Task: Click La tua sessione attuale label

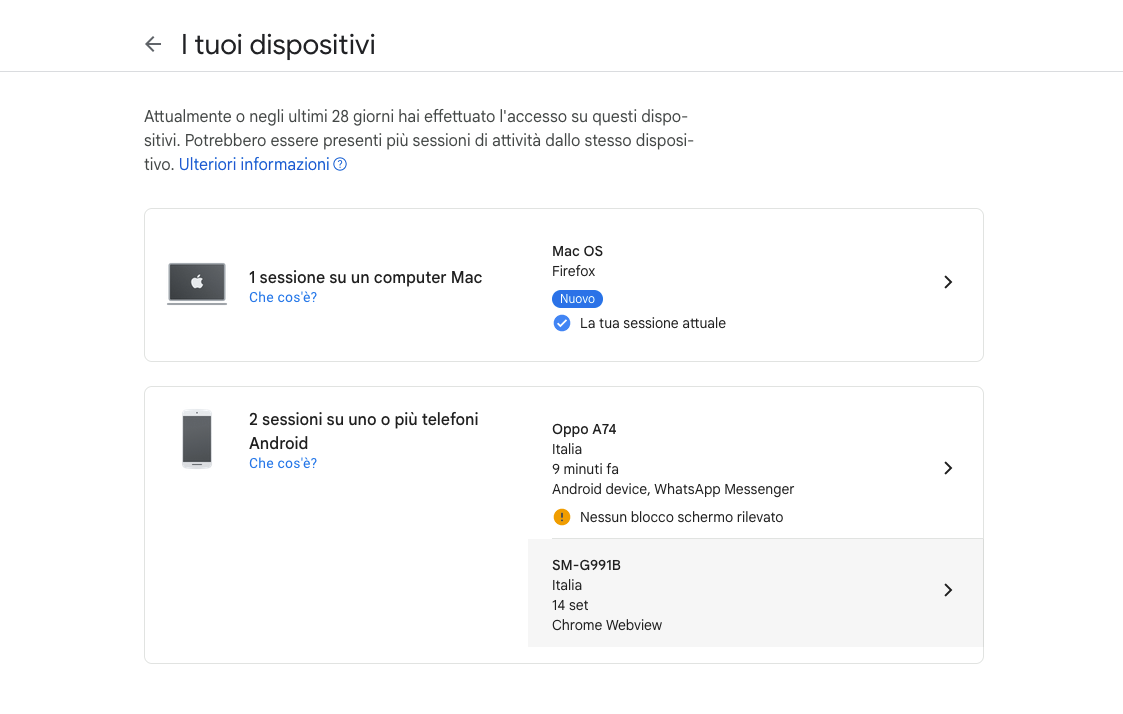Action: tap(652, 323)
